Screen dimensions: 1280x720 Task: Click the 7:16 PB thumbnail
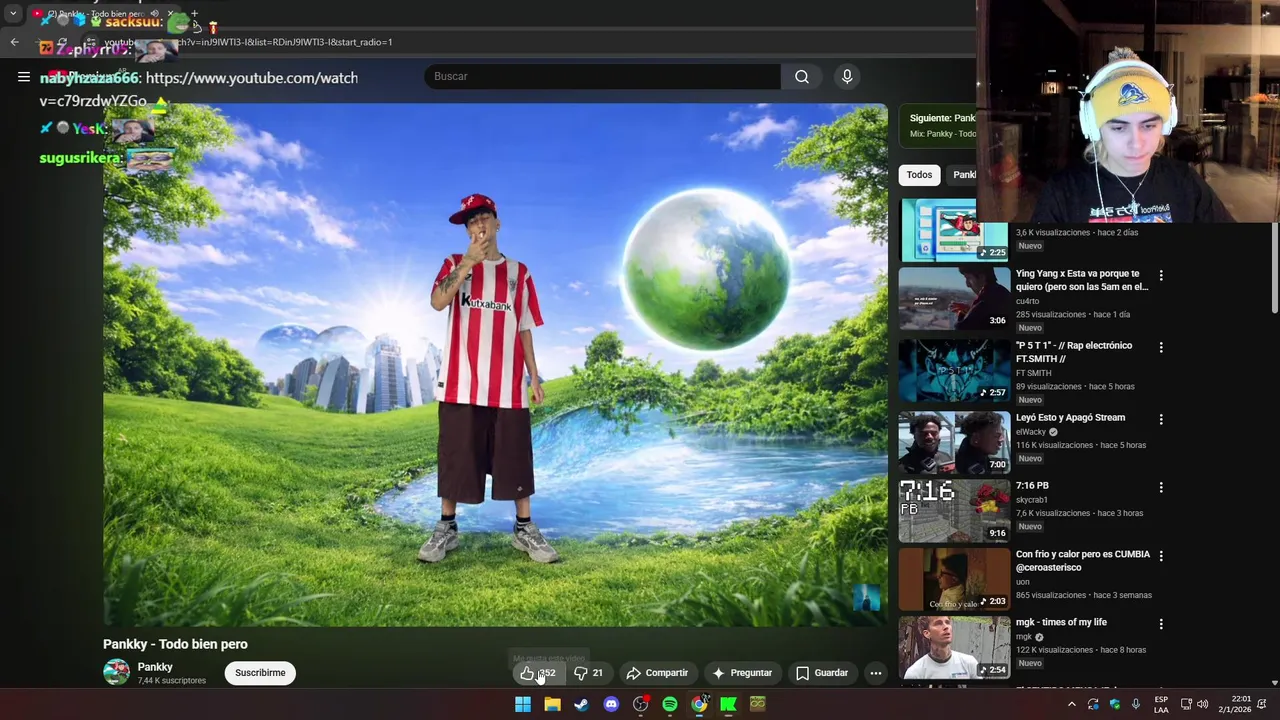point(954,510)
